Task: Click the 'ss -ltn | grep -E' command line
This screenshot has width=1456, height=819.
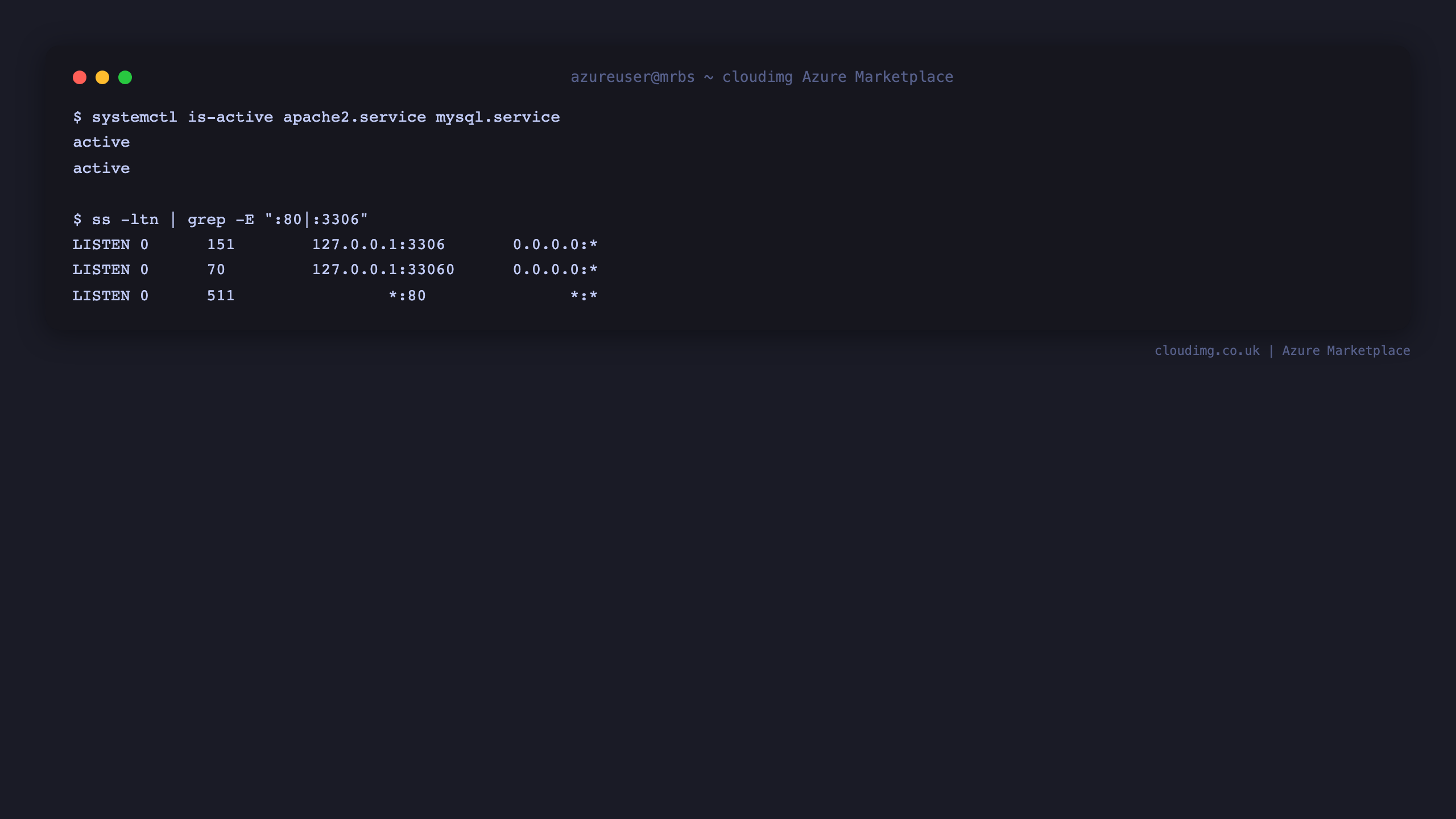Action: coord(221,220)
